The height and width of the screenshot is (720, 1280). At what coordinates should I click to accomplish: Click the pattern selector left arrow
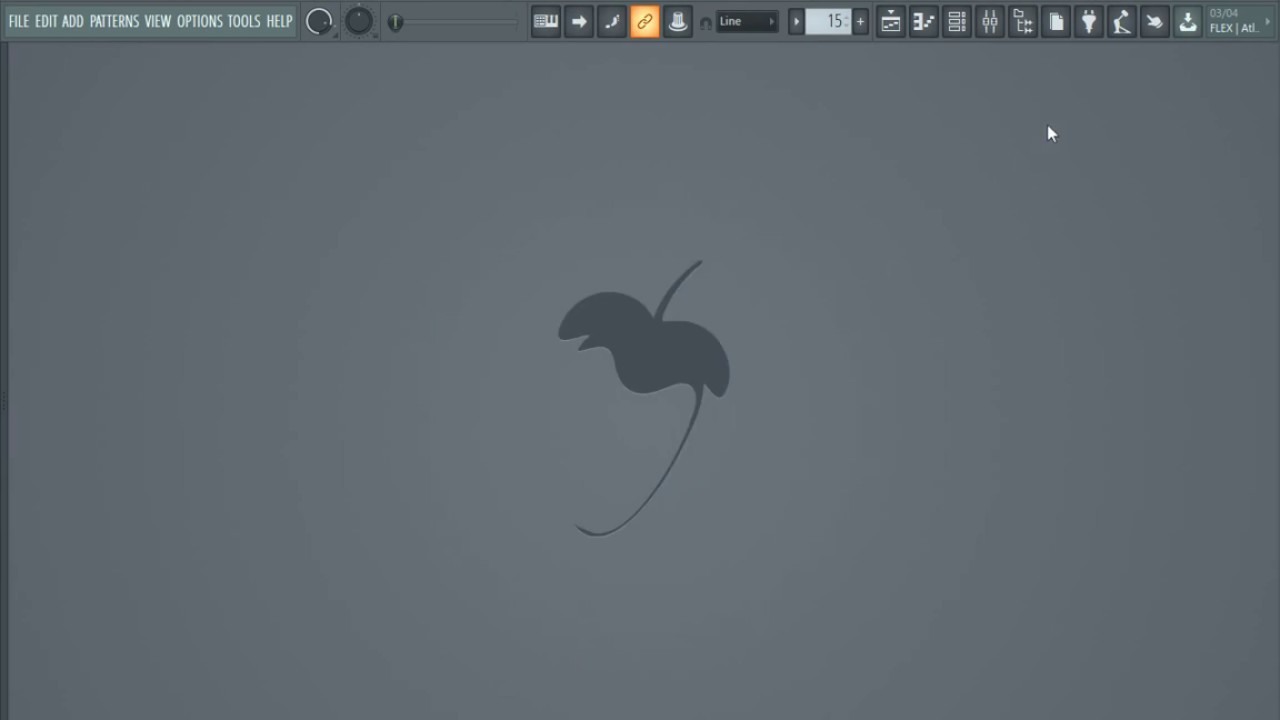(x=797, y=21)
